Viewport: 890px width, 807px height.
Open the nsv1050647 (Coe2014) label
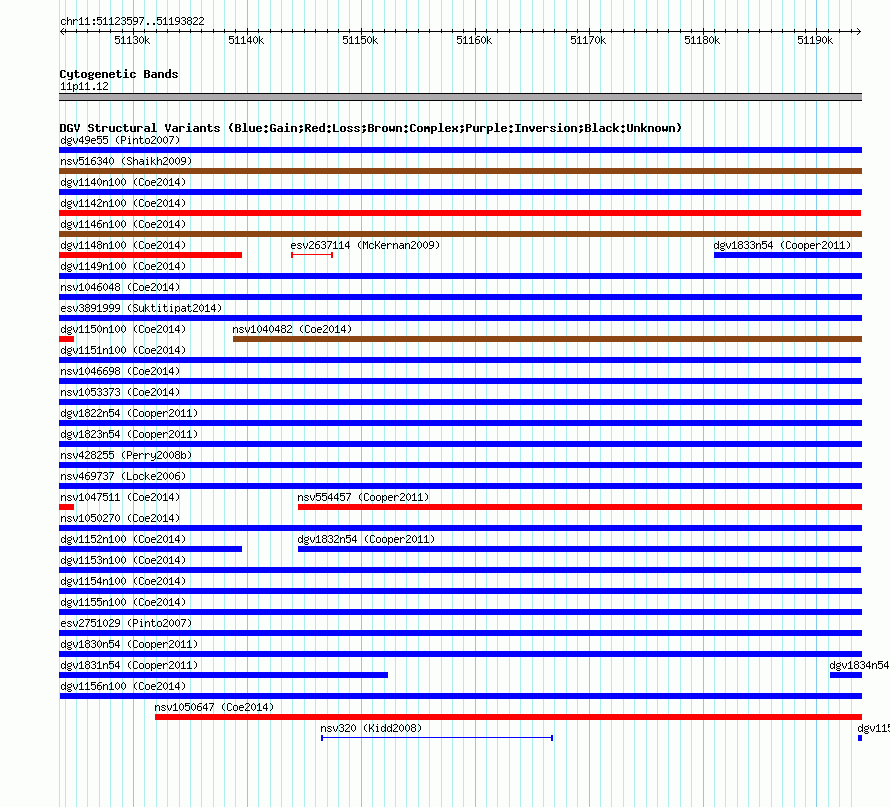(214, 707)
